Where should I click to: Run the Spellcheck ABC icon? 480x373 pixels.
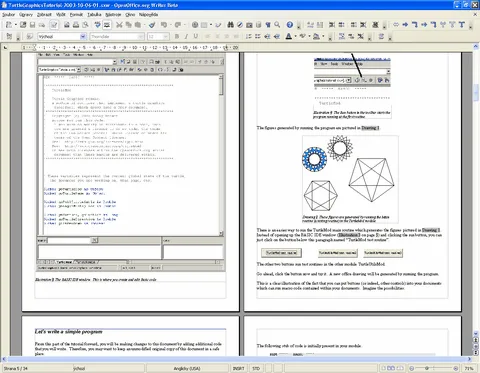(x=97, y=25)
